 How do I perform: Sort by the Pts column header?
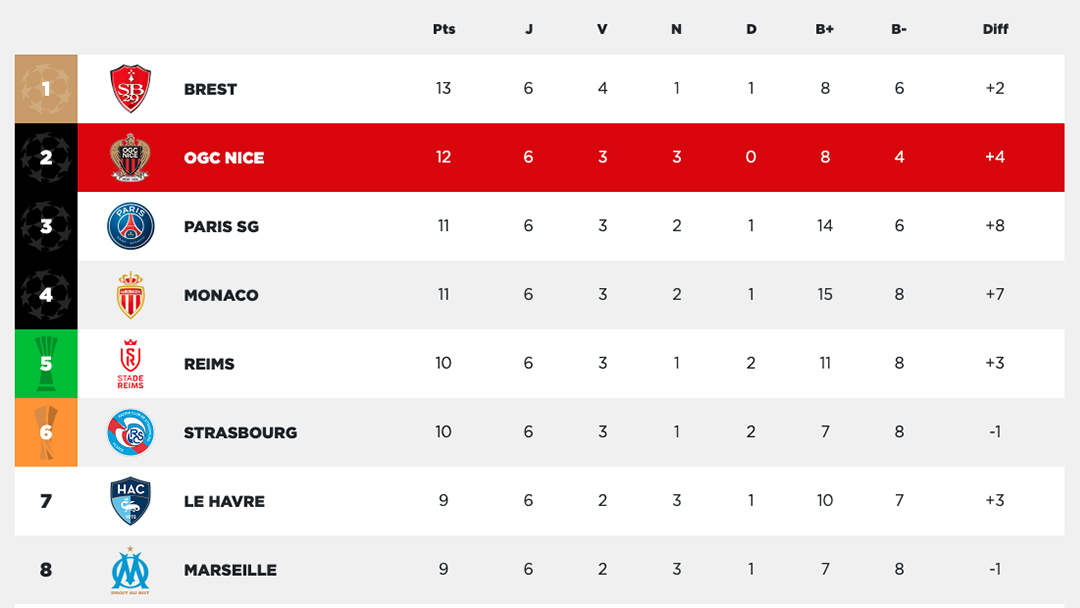[444, 29]
